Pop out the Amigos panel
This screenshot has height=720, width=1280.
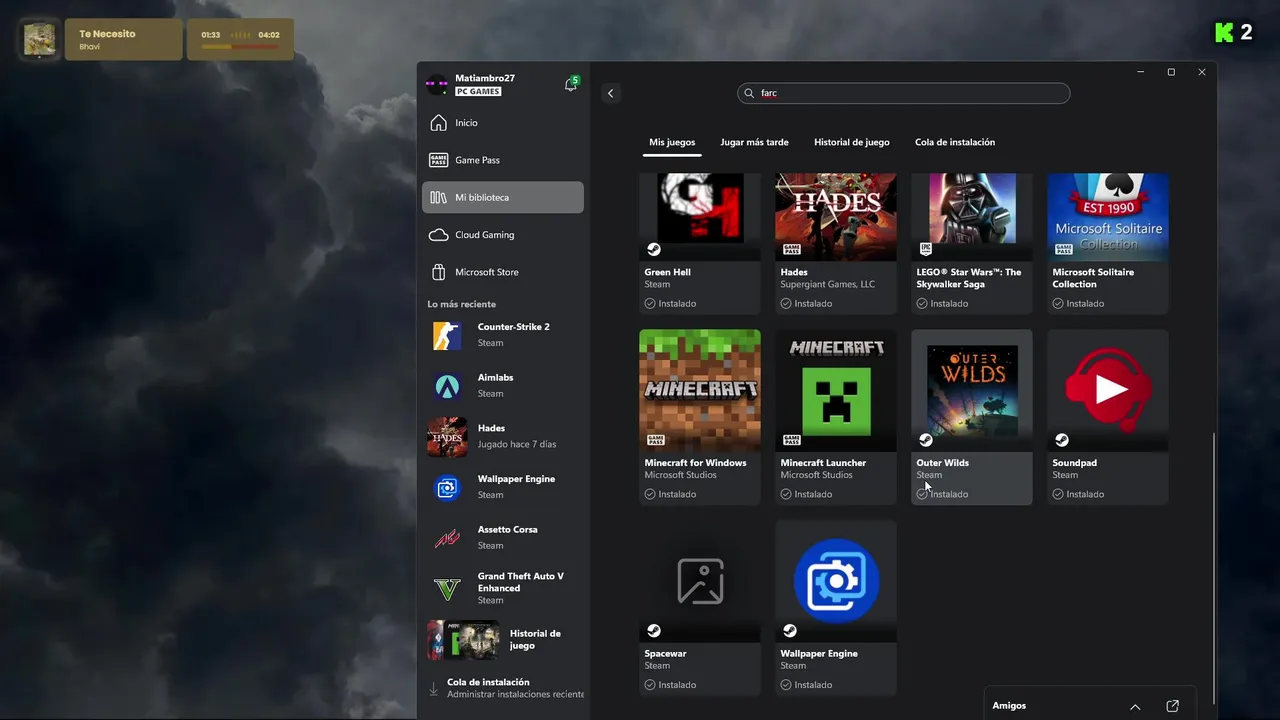click(1173, 706)
